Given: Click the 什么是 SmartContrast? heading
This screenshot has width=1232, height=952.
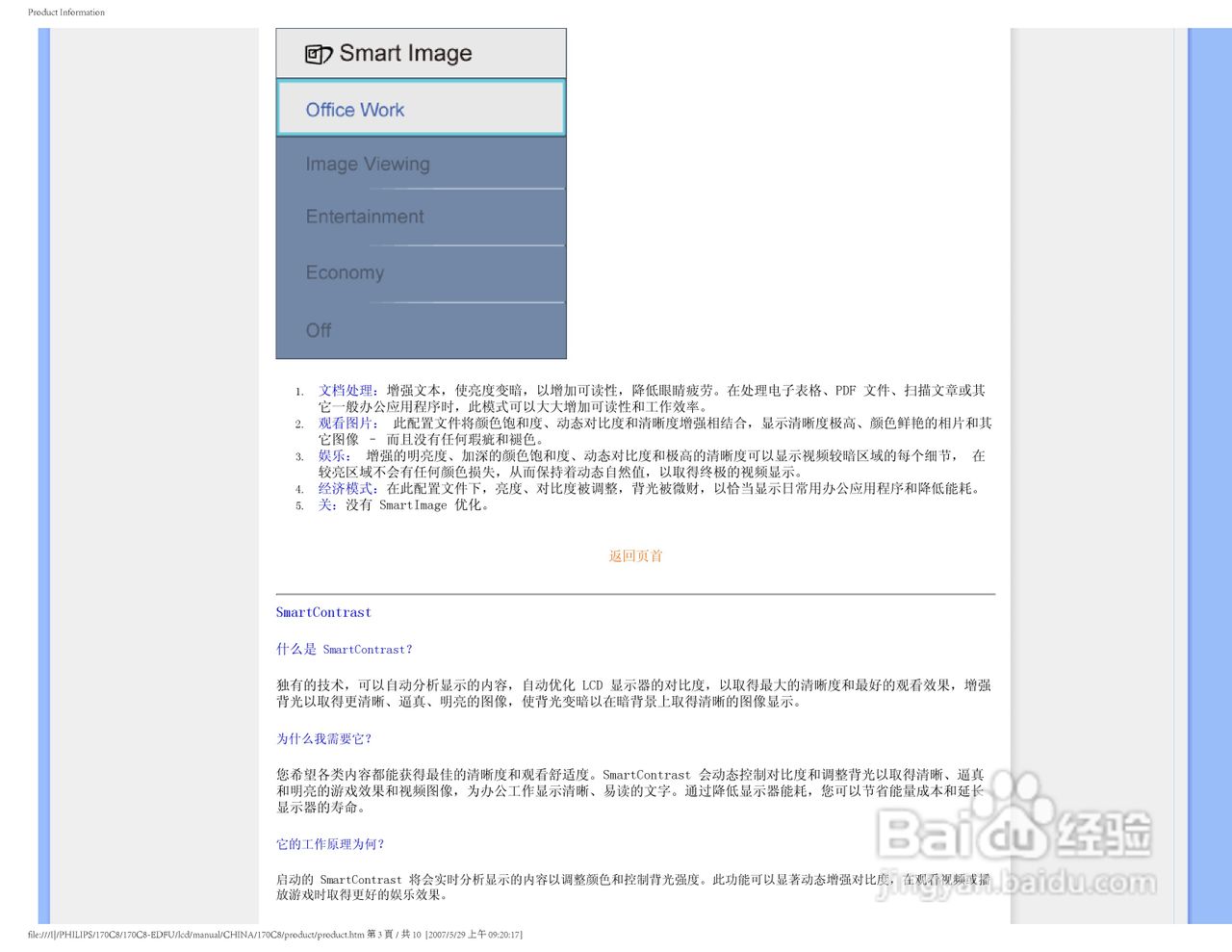Looking at the screenshot, I should tap(344, 649).
